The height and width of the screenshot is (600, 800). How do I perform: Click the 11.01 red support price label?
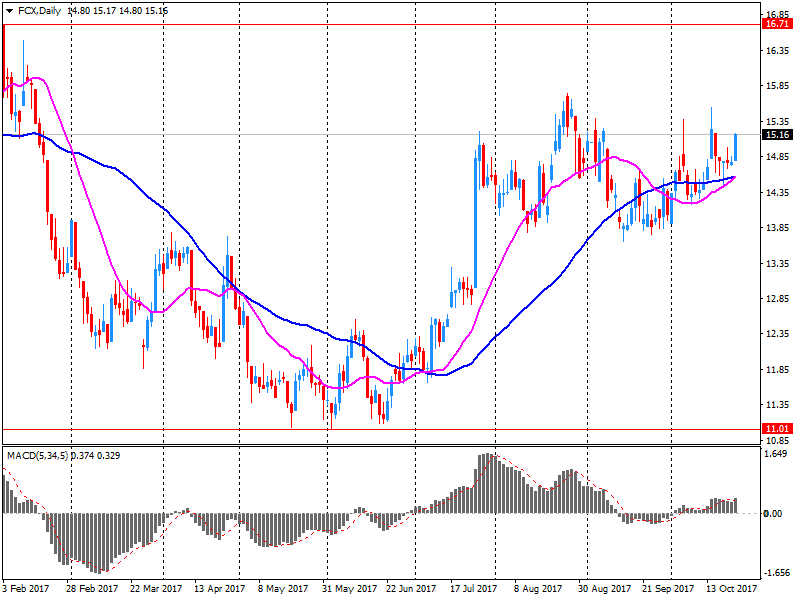coord(777,429)
